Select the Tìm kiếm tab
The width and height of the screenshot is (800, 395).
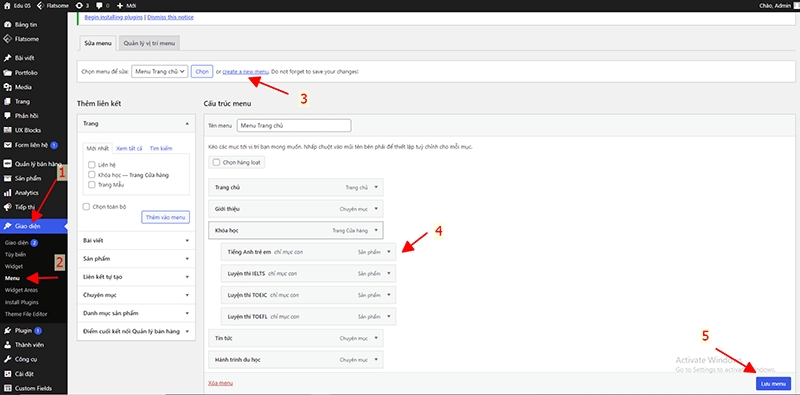[161, 148]
